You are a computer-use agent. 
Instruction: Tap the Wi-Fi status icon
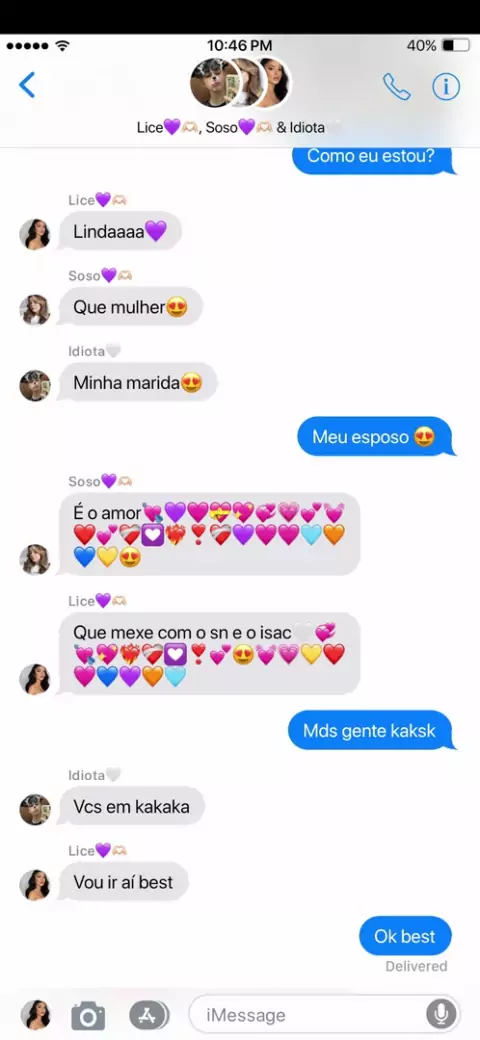63,46
